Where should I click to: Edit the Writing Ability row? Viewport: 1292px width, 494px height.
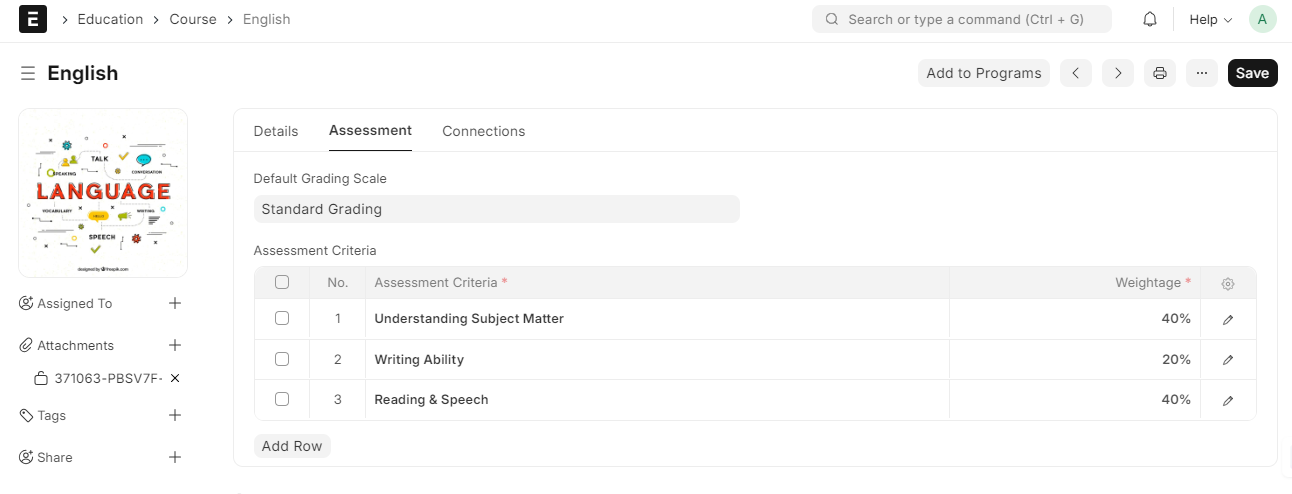[x=1228, y=359]
